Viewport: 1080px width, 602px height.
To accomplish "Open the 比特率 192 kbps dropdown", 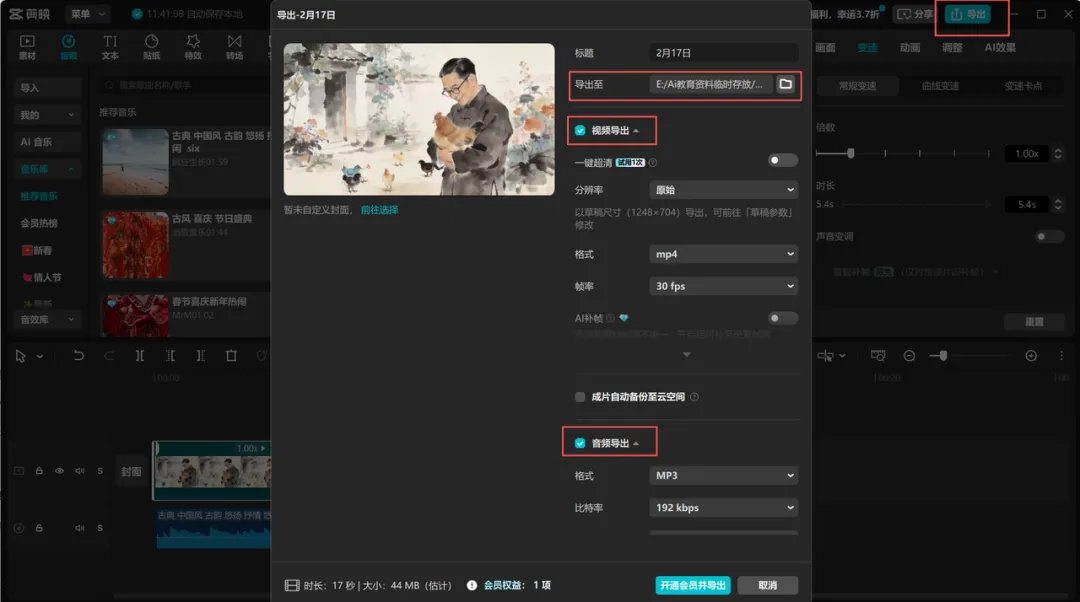I will 723,508.
